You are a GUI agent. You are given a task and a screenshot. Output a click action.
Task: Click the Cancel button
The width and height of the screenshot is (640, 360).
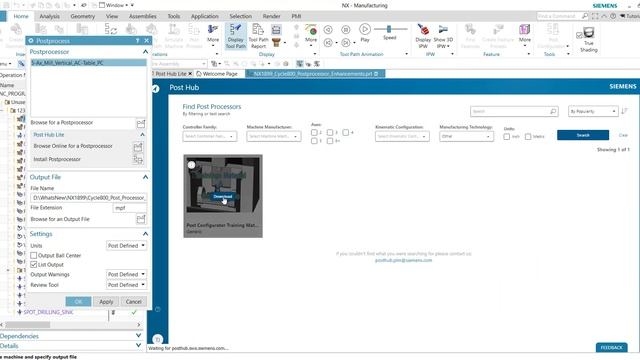click(133, 302)
